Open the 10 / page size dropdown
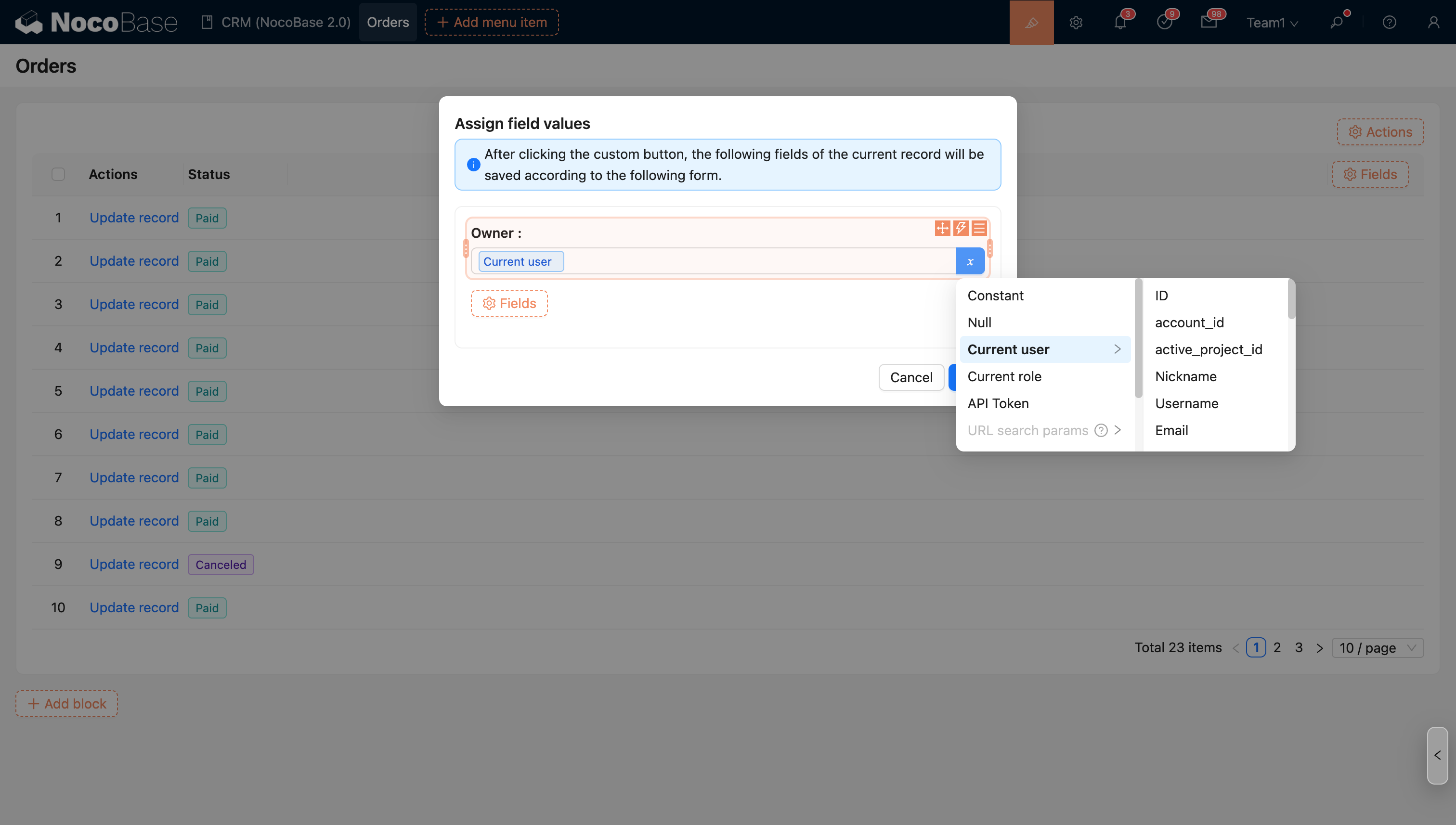 [x=1377, y=648]
